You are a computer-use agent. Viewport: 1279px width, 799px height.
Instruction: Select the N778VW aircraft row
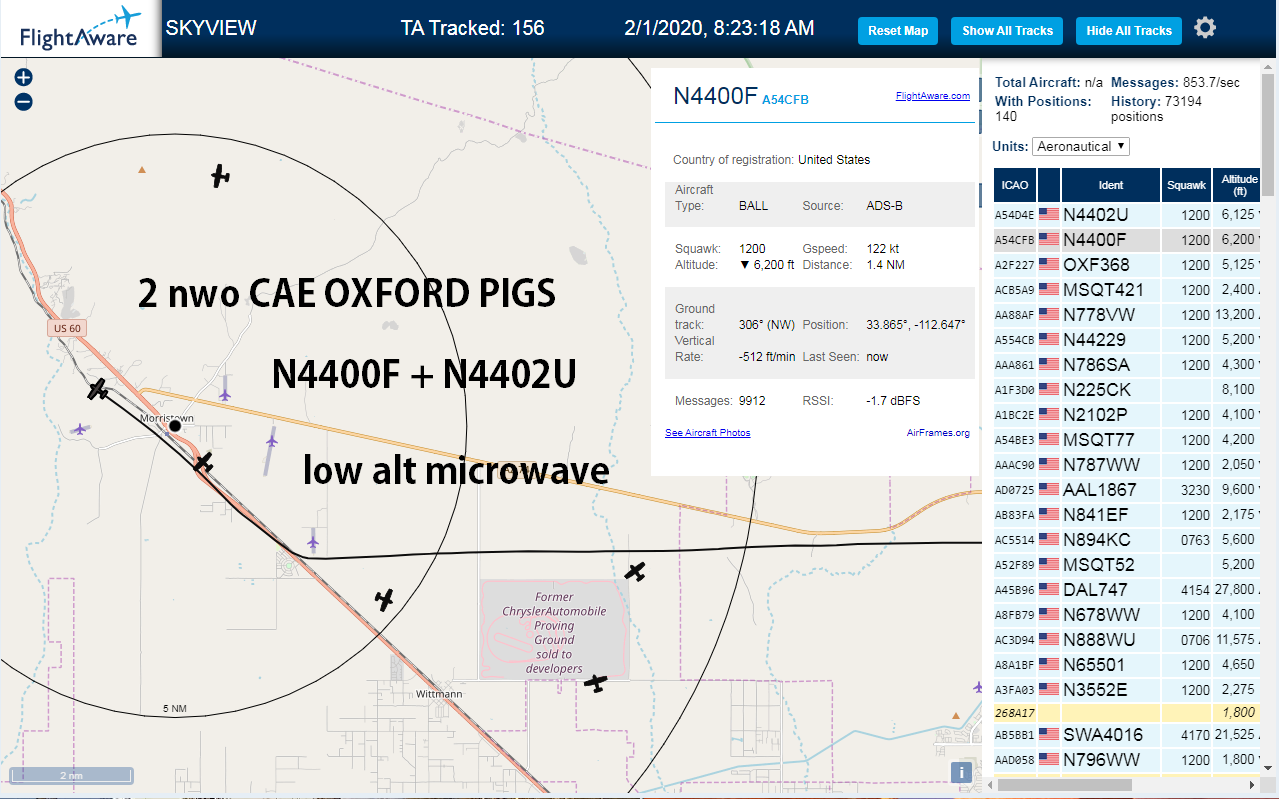1127,315
